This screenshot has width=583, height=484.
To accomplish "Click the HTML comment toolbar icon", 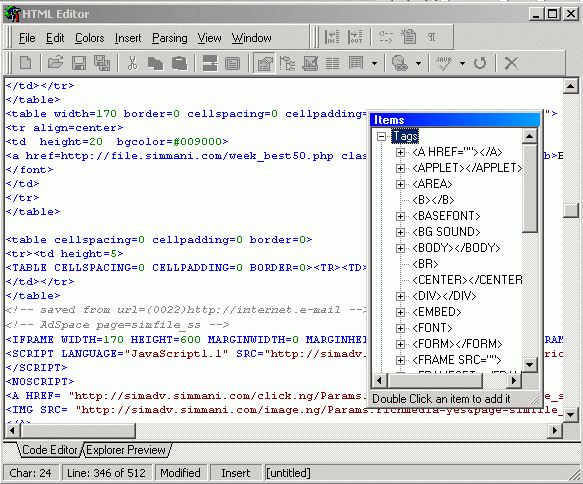I will (386, 37).
